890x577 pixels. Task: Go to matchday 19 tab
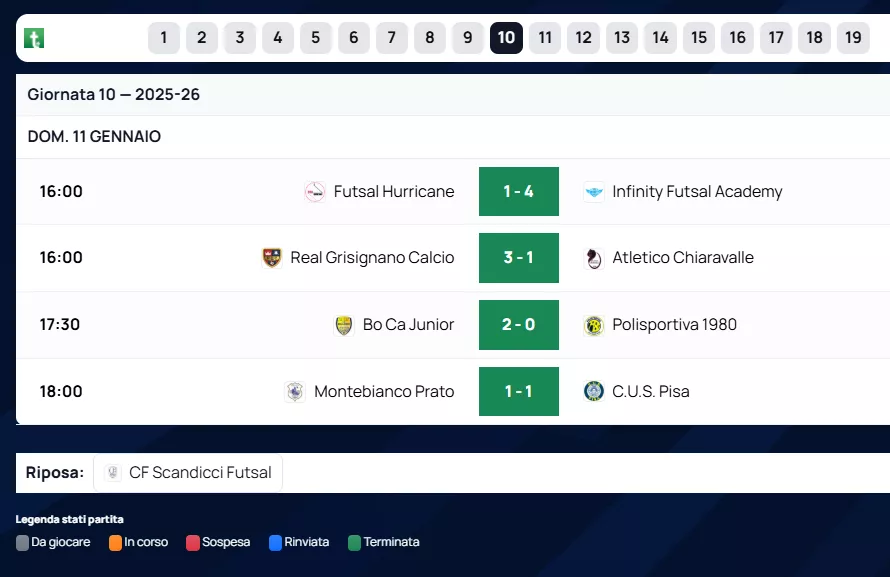coord(853,38)
